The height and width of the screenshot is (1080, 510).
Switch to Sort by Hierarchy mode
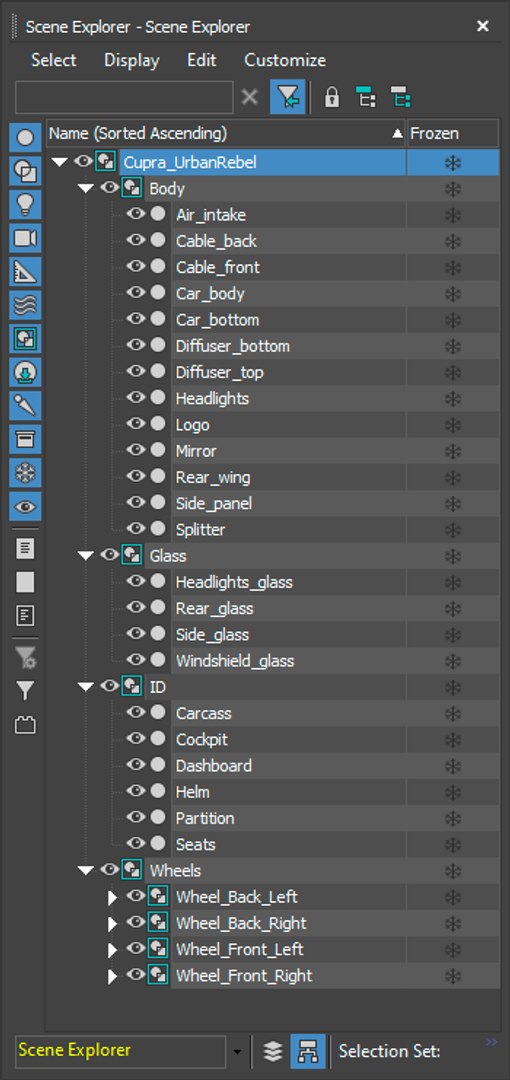point(307,1051)
